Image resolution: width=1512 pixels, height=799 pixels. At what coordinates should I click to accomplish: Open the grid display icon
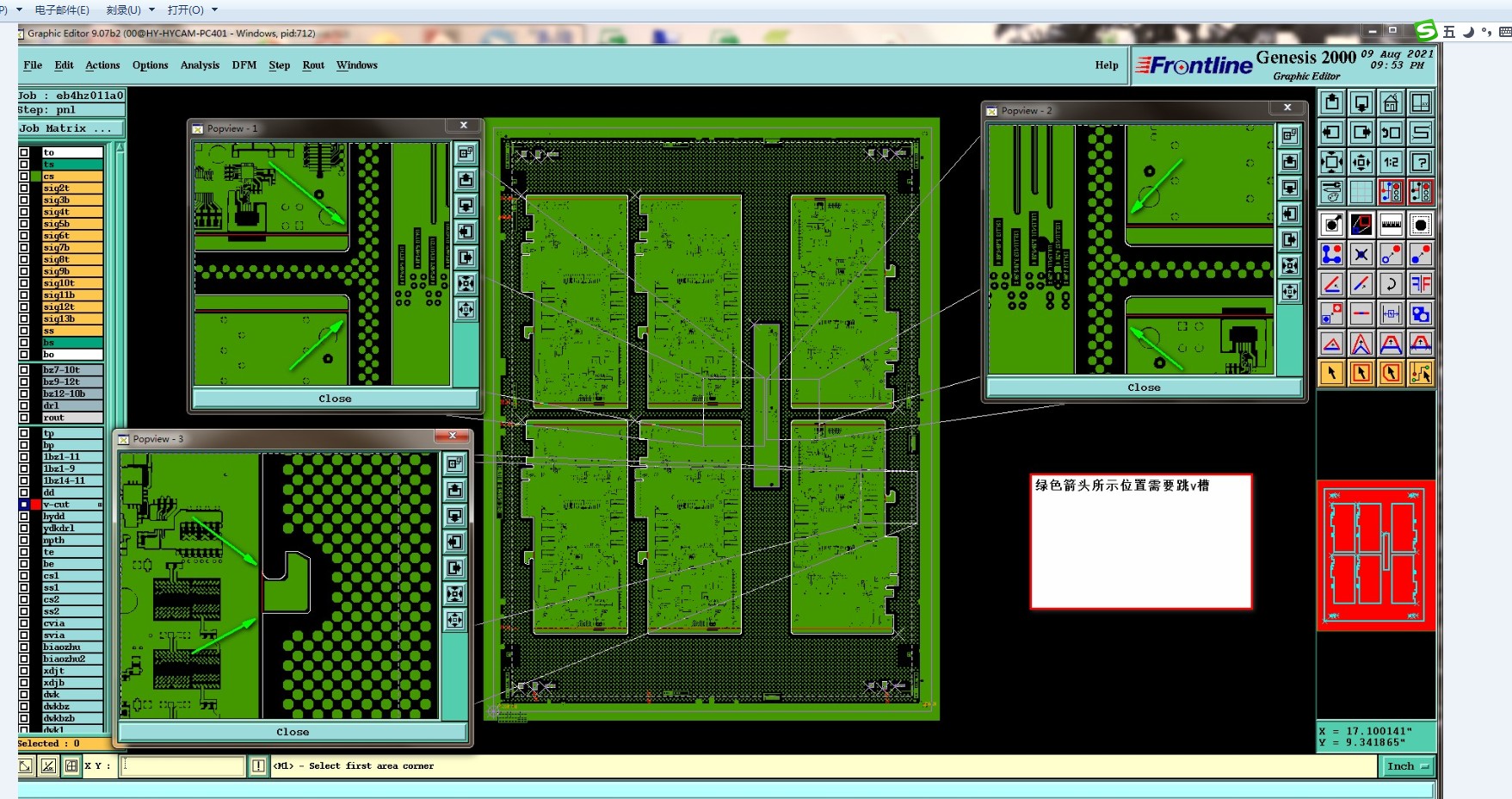pos(1361,191)
